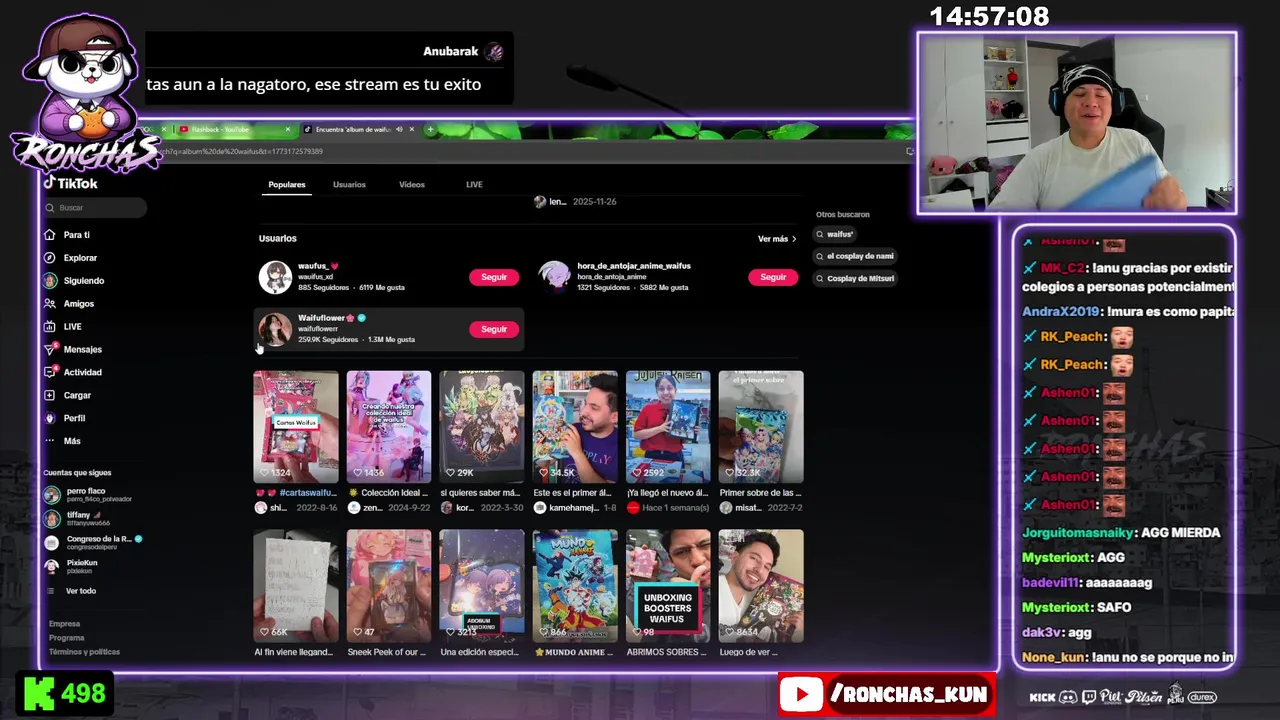Click the TikTok logo
Viewport: 1280px width, 720px height.
(70, 183)
